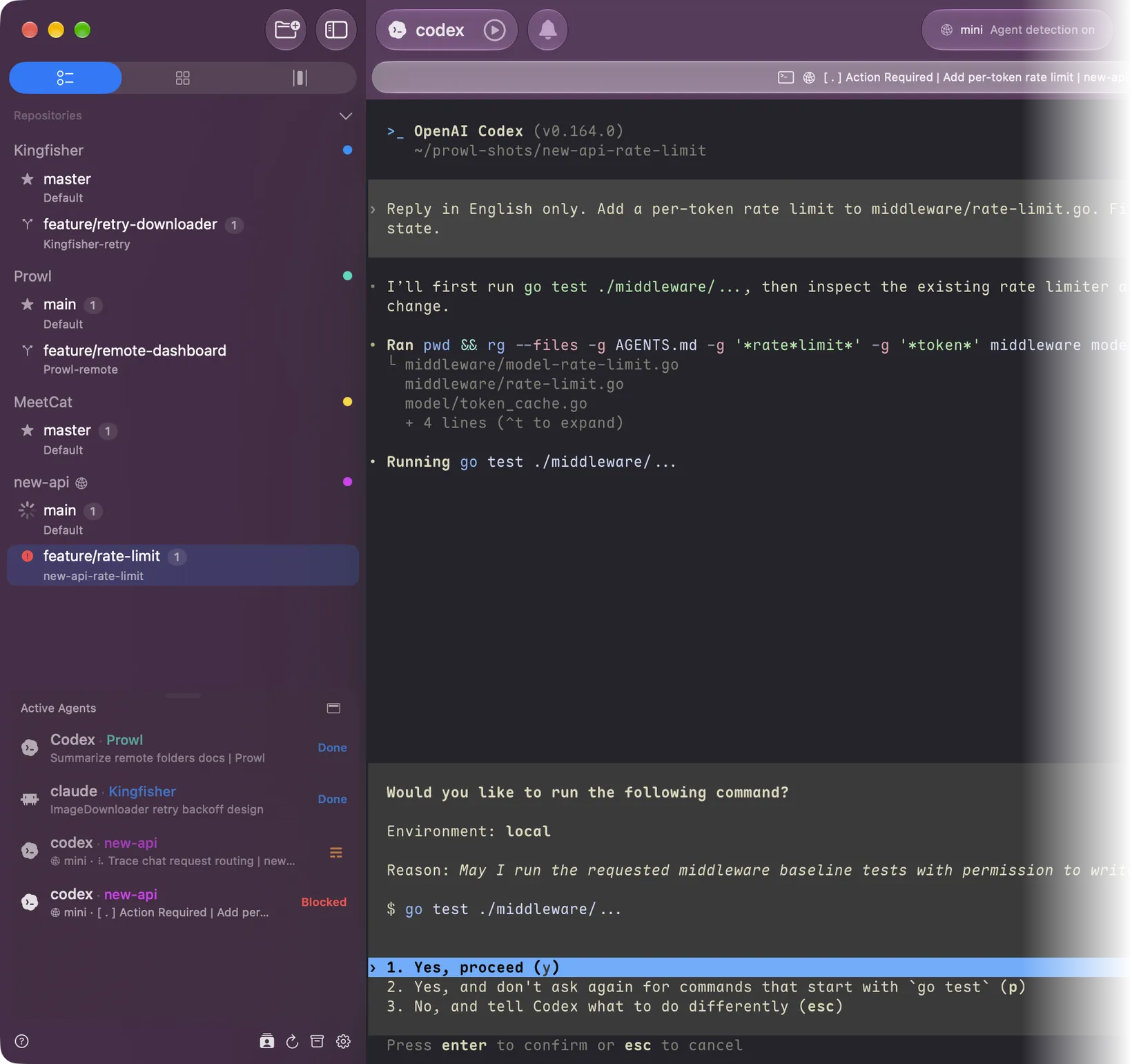The width and height of the screenshot is (1132, 1064).
Task: Click the red alert icon on feature/rate-limit
Action: pos(28,556)
